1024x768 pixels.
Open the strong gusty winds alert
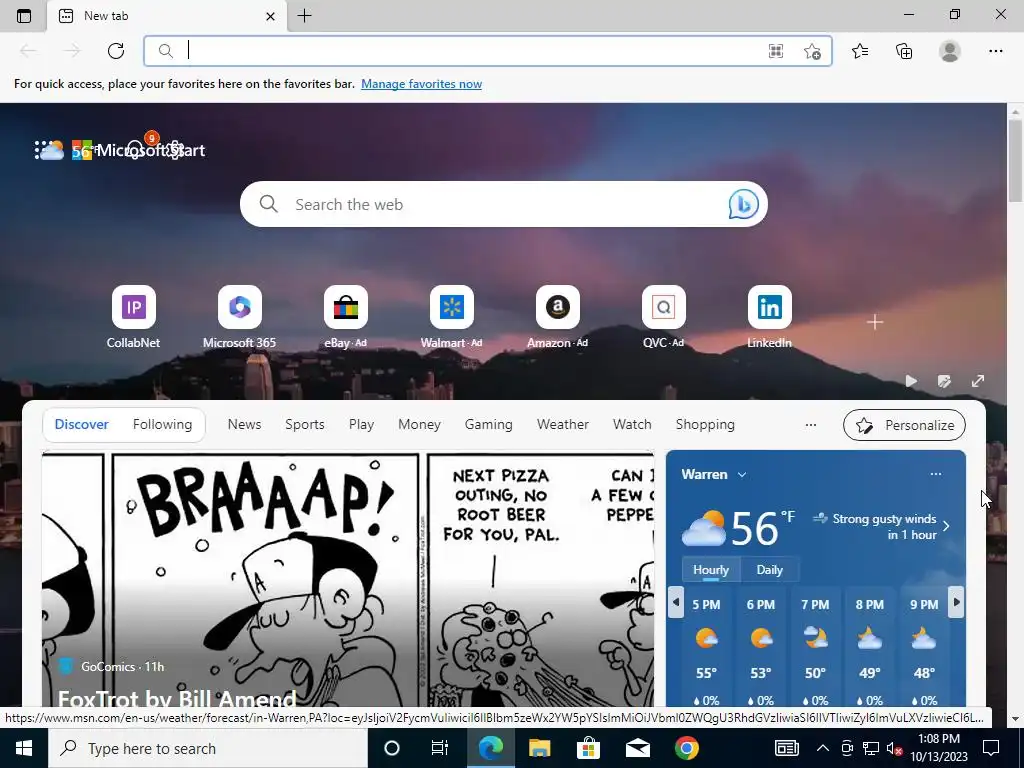(881, 526)
